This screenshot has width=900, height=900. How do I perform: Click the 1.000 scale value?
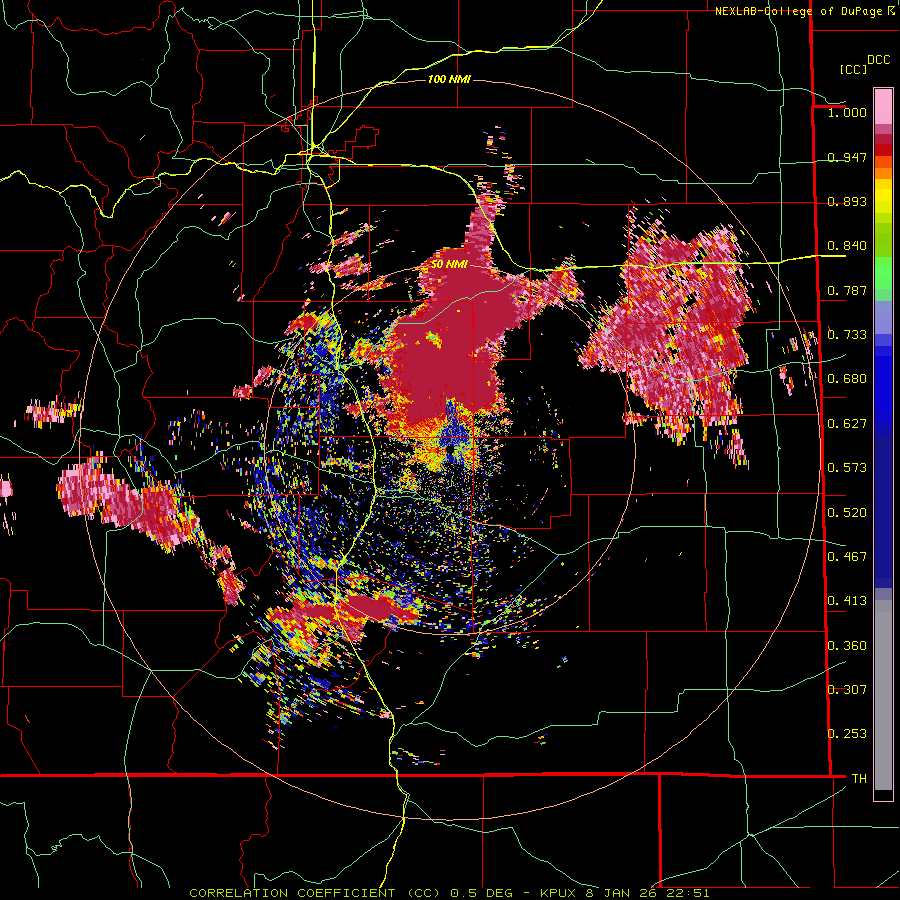847,112
